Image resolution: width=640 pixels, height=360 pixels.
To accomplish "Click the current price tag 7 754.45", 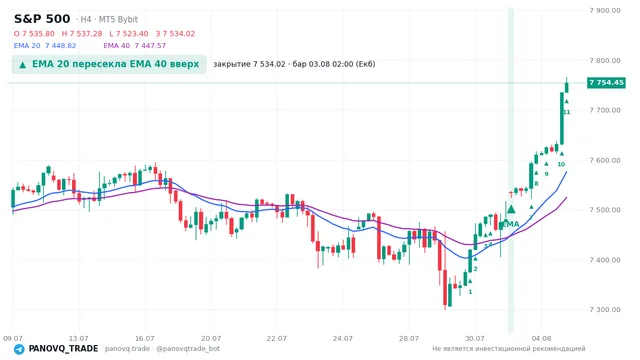I will click(x=606, y=83).
